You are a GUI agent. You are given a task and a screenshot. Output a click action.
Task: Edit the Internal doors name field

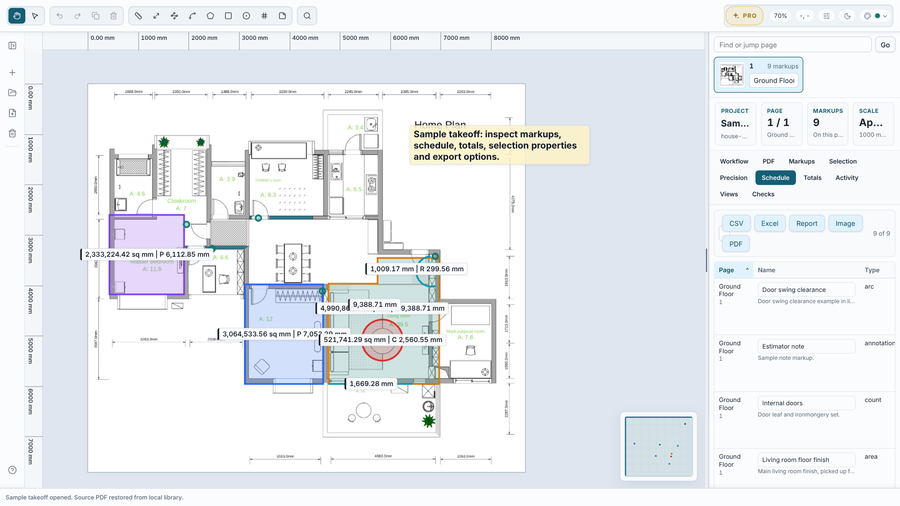pos(806,403)
